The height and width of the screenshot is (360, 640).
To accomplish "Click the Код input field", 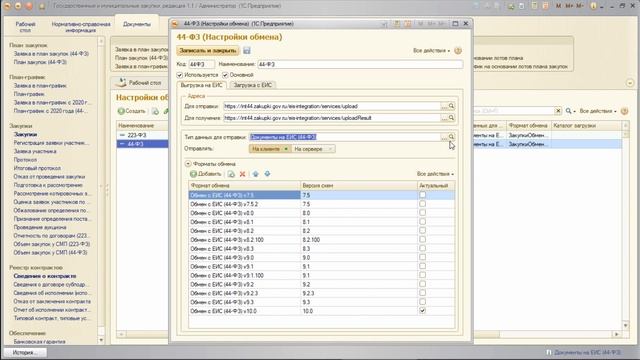I will coord(202,64).
